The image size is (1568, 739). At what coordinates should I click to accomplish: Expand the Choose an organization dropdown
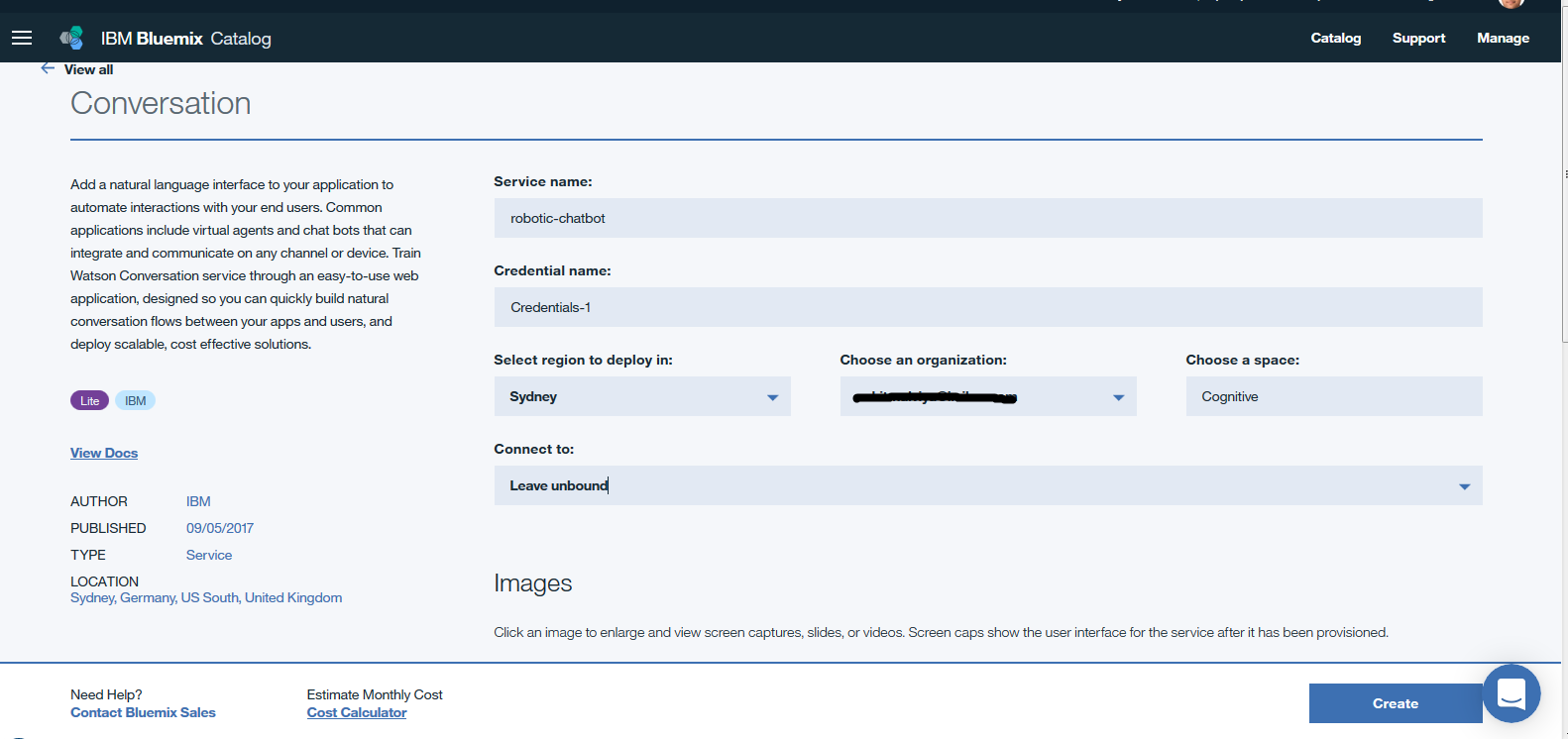pyautogui.click(x=988, y=396)
